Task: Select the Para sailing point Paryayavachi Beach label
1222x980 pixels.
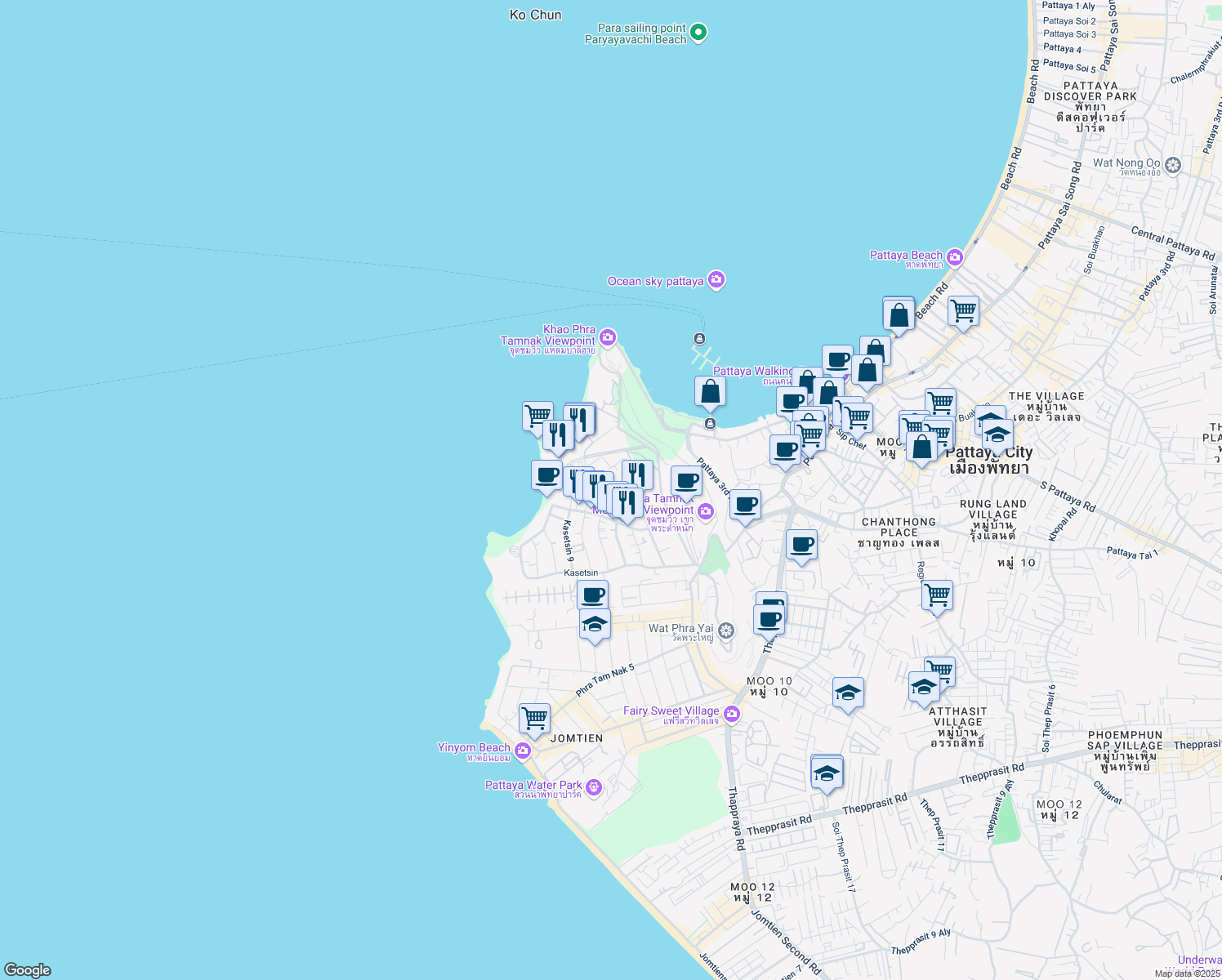Action: (x=636, y=33)
